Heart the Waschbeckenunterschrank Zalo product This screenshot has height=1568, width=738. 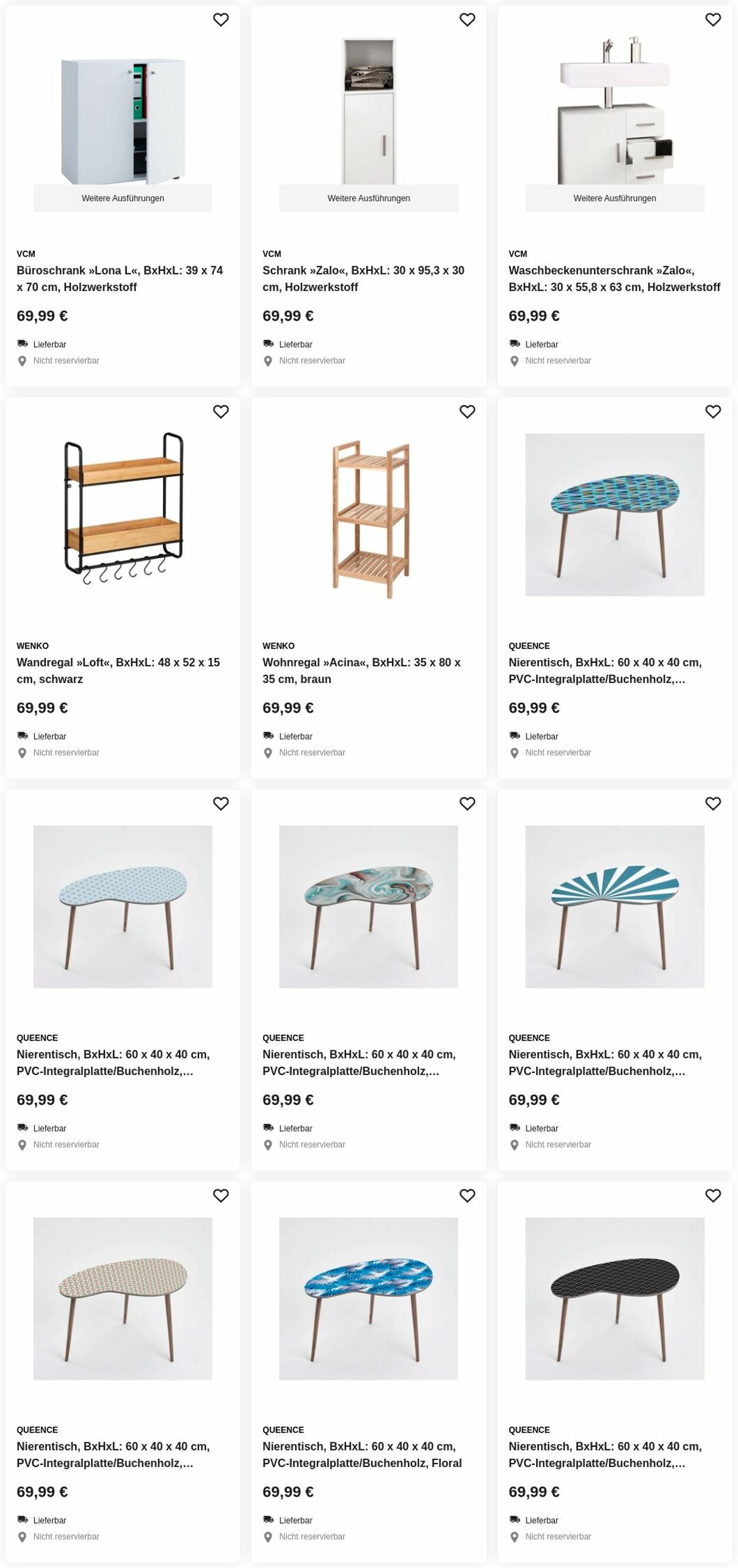(x=713, y=20)
